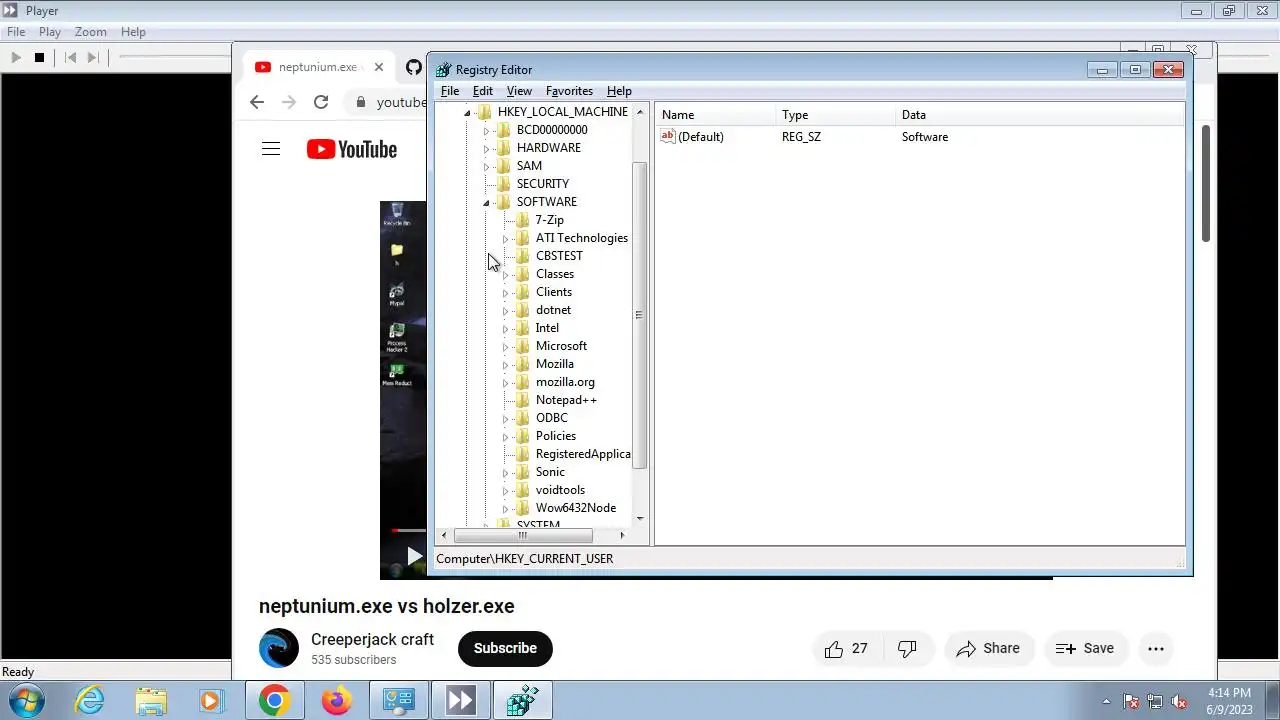Like the video with 27 likes

[846, 649]
